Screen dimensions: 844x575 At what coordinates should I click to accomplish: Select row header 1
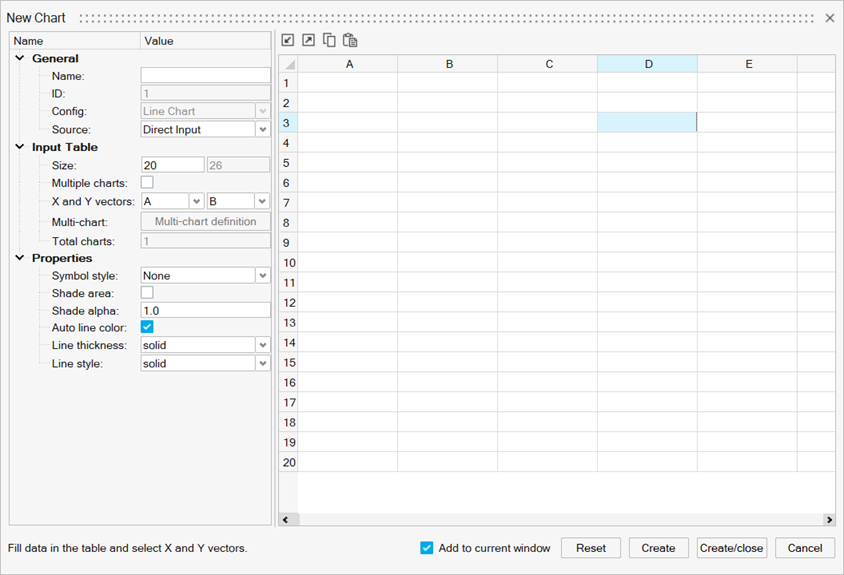click(x=289, y=83)
